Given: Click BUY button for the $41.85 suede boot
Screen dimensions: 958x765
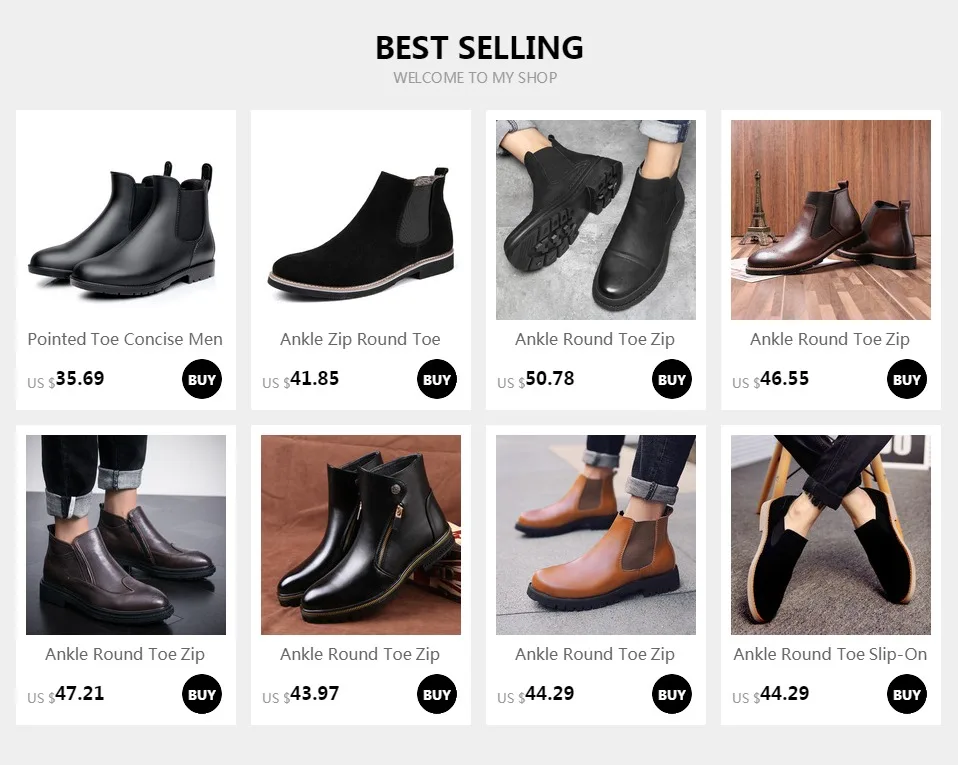Looking at the screenshot, I should click(x=437, y=379).
